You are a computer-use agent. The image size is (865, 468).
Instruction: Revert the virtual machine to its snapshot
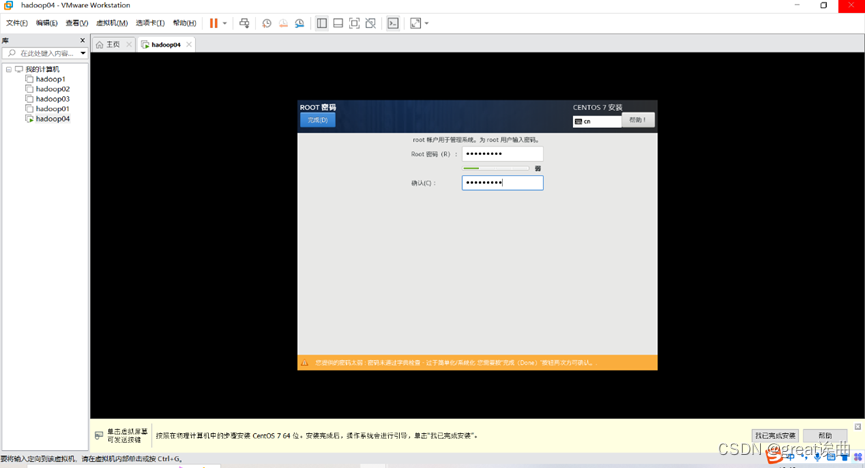click(283, 23)
